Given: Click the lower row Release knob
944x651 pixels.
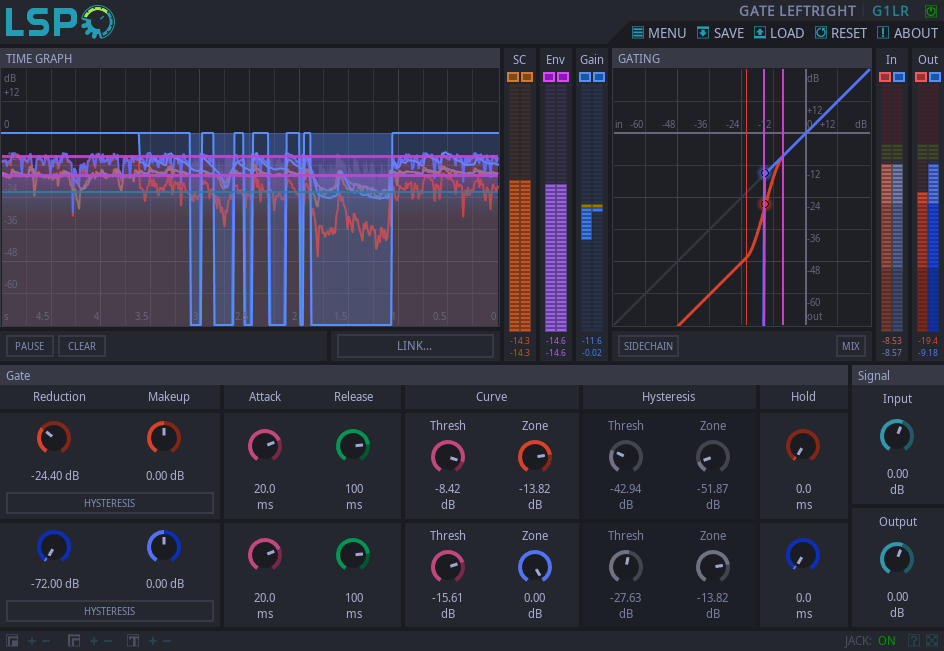Looking at the screenshot, I should [x=353, y=555].
